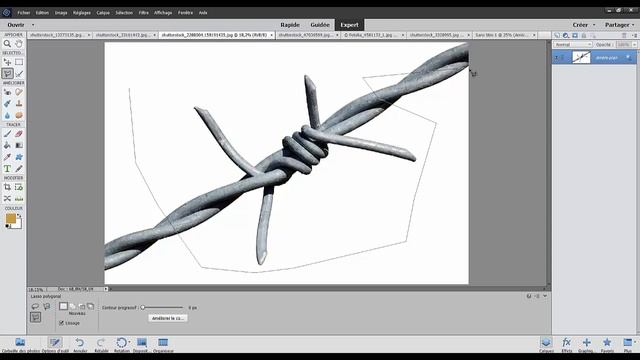This screenshot has height=360, width=640.
Task: Select the Recompose tool
Action: tap(19, 187)
